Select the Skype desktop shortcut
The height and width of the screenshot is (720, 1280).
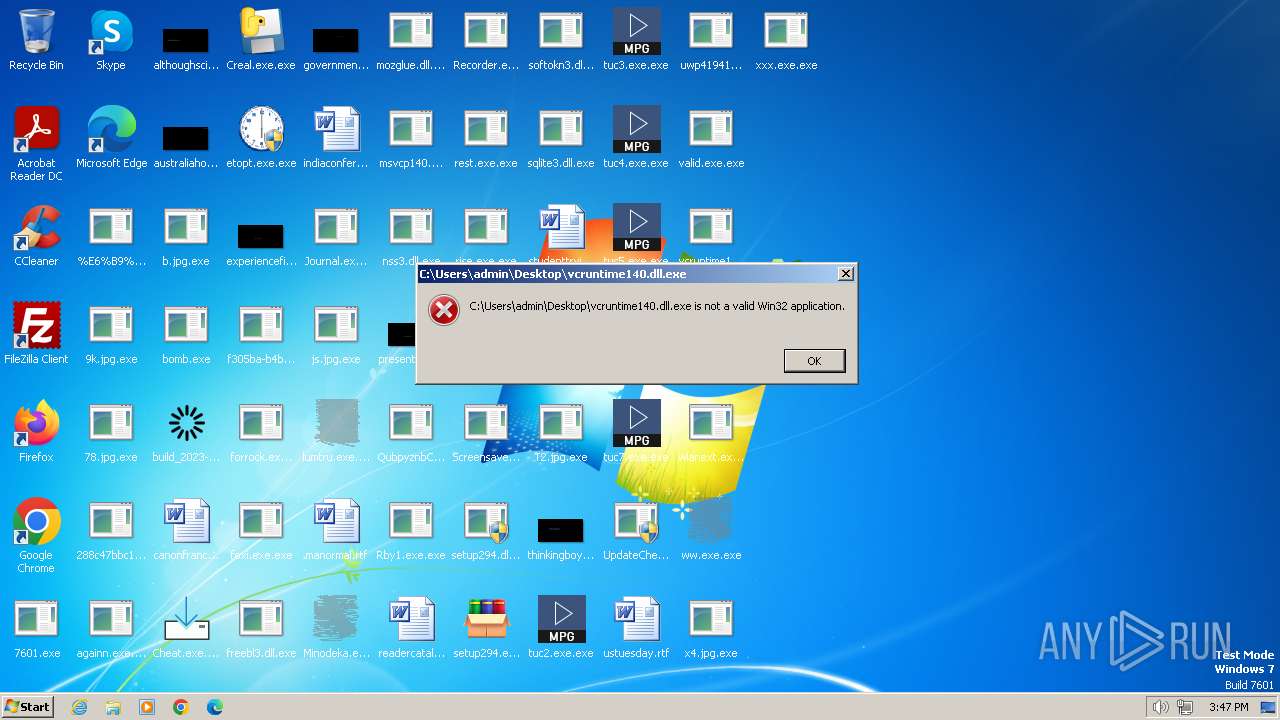[x=111, y=40]
